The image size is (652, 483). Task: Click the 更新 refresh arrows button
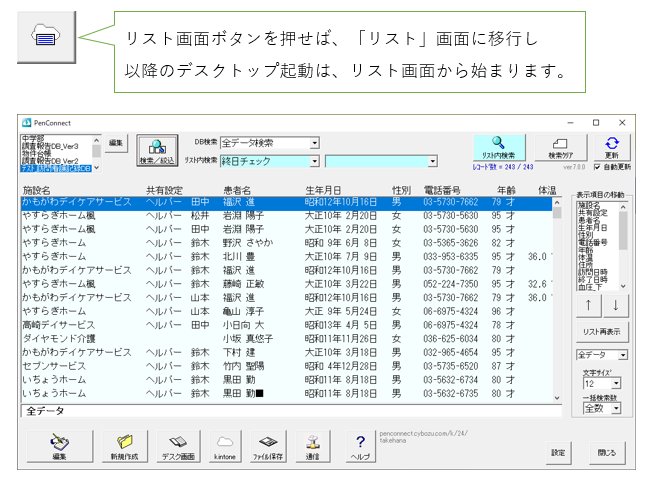coord(612,148)
